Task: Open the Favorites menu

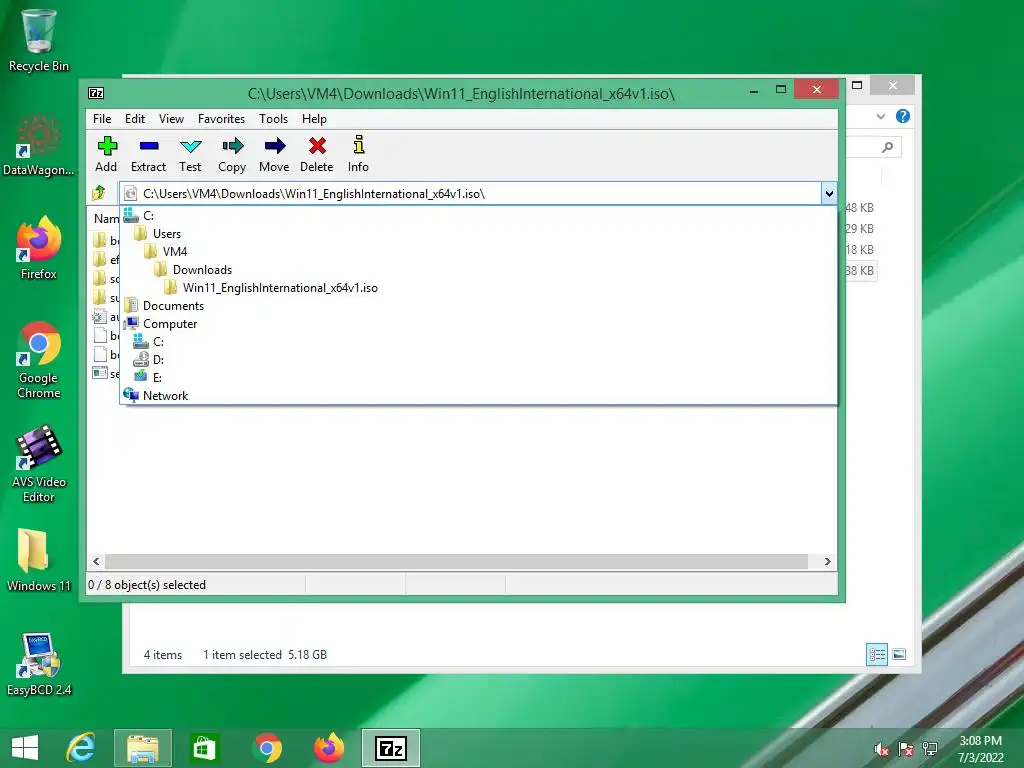Action: click(x=221, y=119)
